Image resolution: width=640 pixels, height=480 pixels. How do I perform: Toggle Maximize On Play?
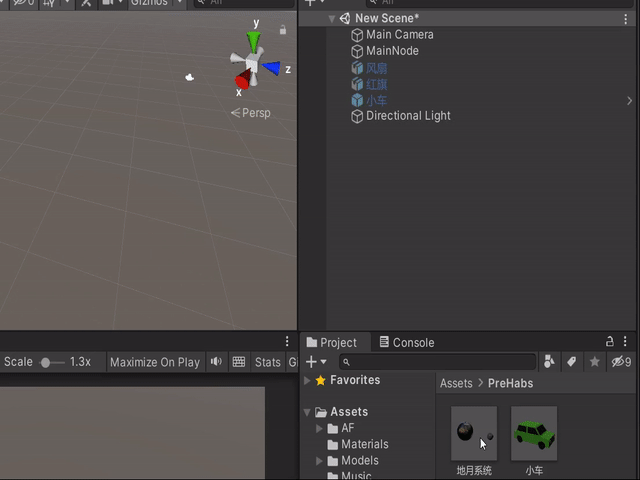[x=155, y=362]
